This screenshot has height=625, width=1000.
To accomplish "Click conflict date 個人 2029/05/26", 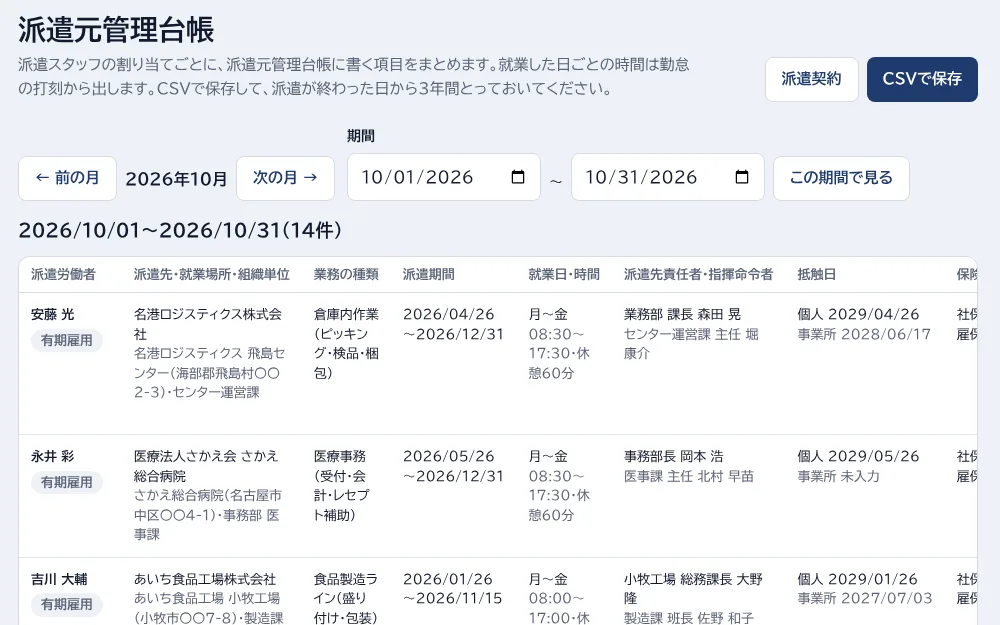I will pyautogui.click(x=858, y=457).
